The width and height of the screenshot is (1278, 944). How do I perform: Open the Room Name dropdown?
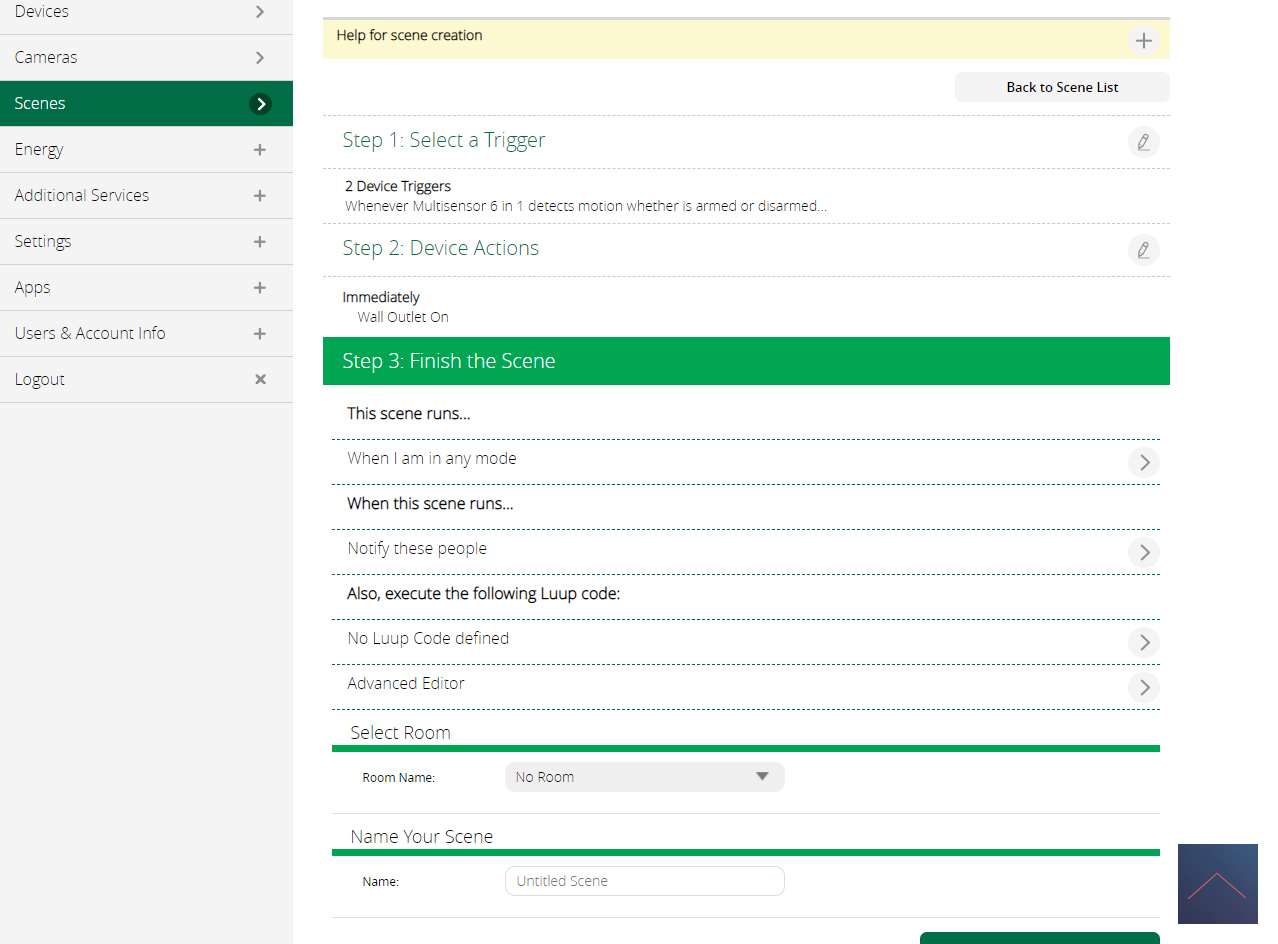click(x=644, y=777)
